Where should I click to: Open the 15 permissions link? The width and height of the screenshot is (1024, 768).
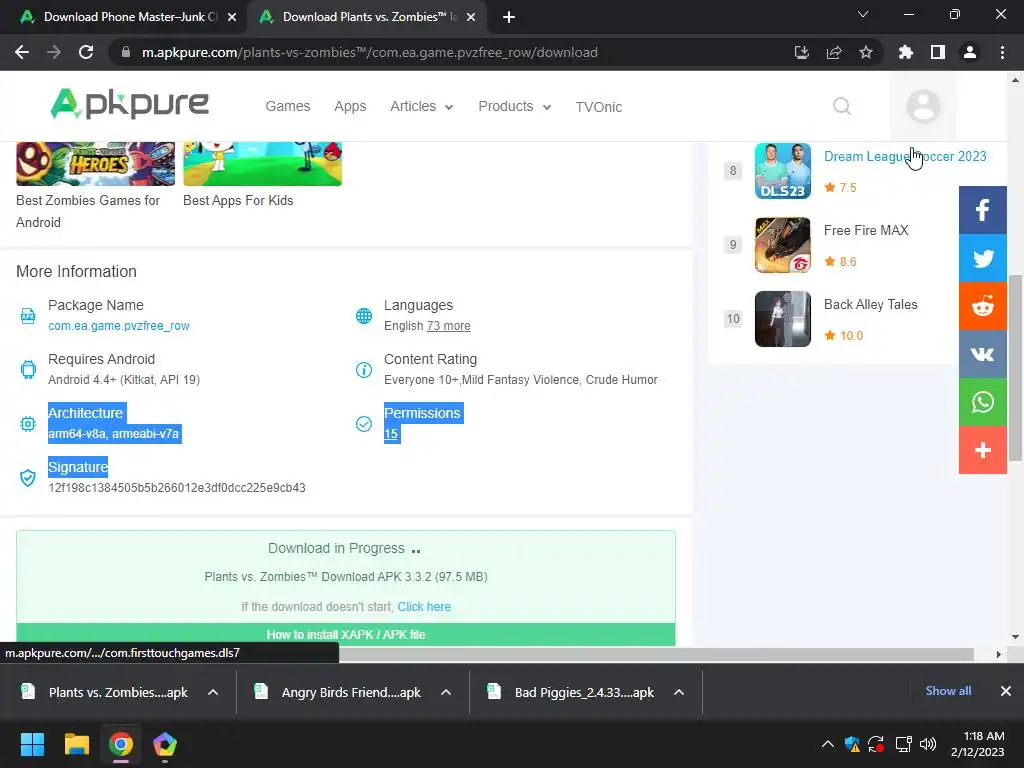(x=391, y=434)
